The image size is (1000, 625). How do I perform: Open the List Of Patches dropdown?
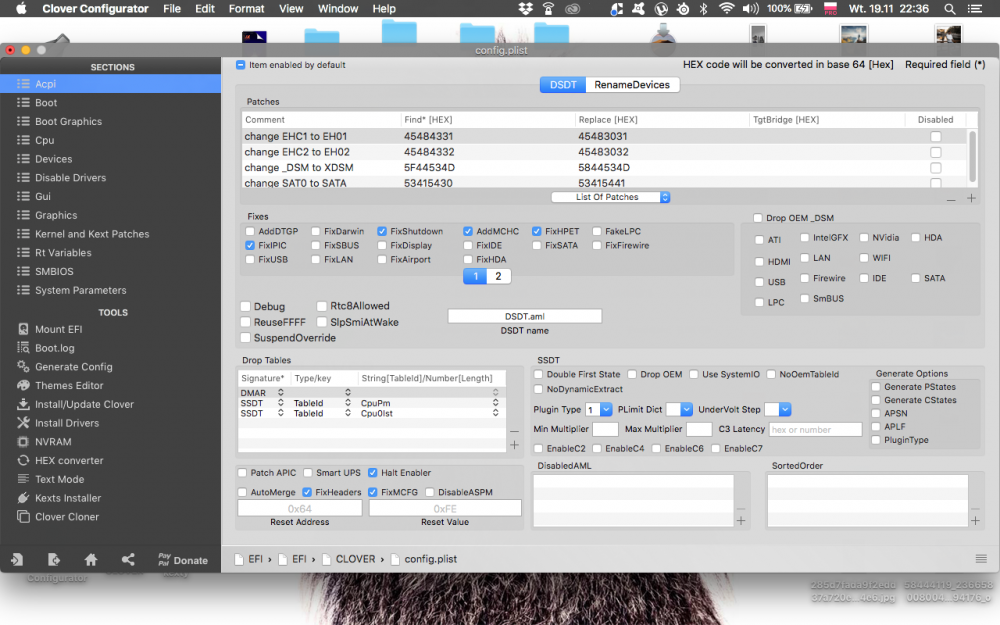[610, 197]
